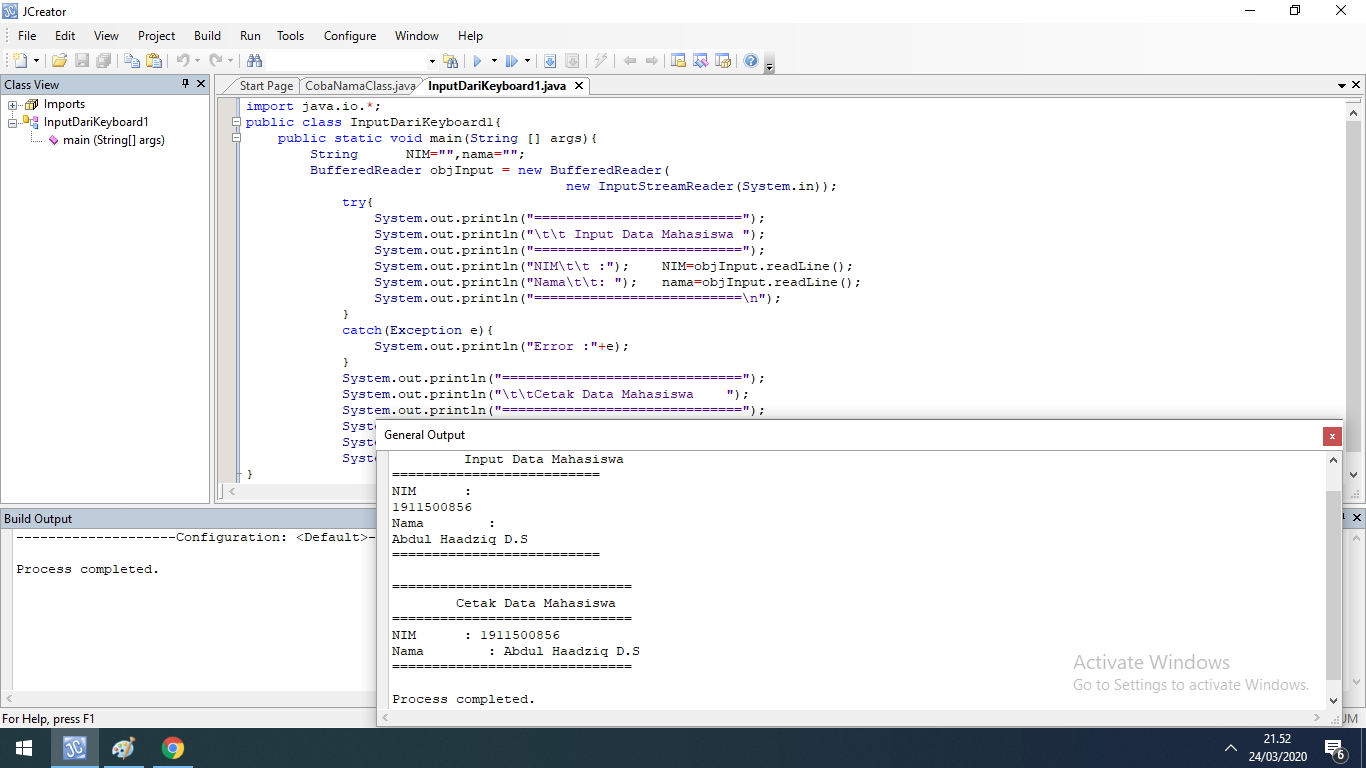
Task: Collapse the main method code fold
Action: click(236, 138)
